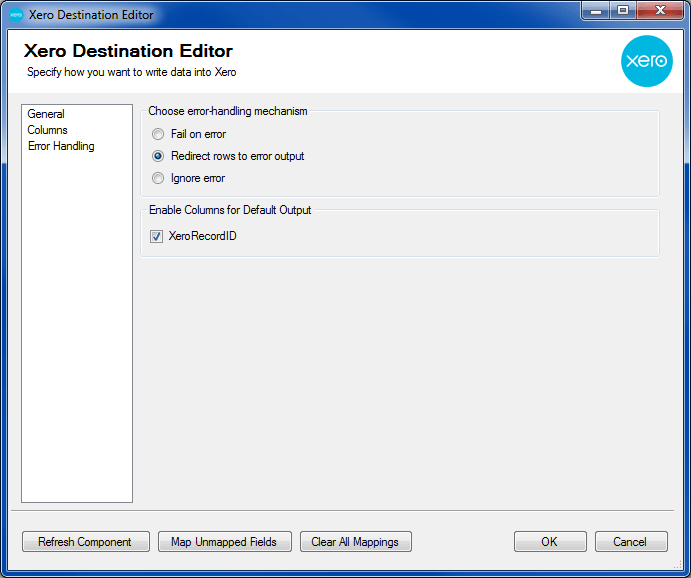The height and width of the screenshot is (578, 691).
Task: Switch to the Error Handling page
Action: (61, 146)
